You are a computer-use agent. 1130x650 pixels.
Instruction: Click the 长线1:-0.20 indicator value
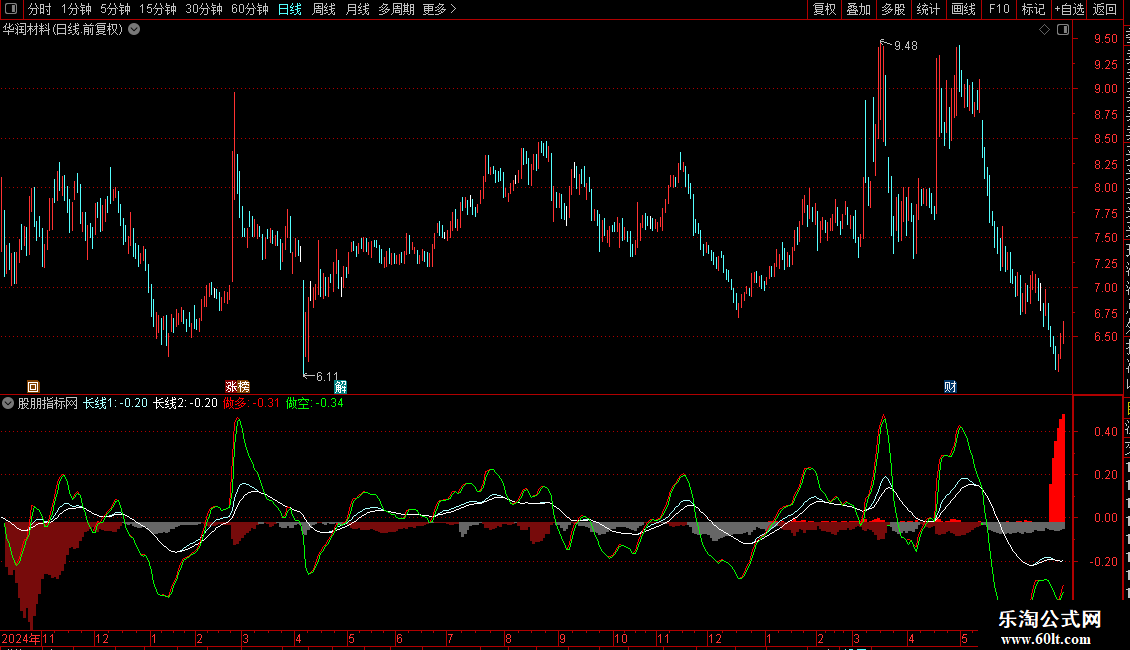tap(115, 403)
